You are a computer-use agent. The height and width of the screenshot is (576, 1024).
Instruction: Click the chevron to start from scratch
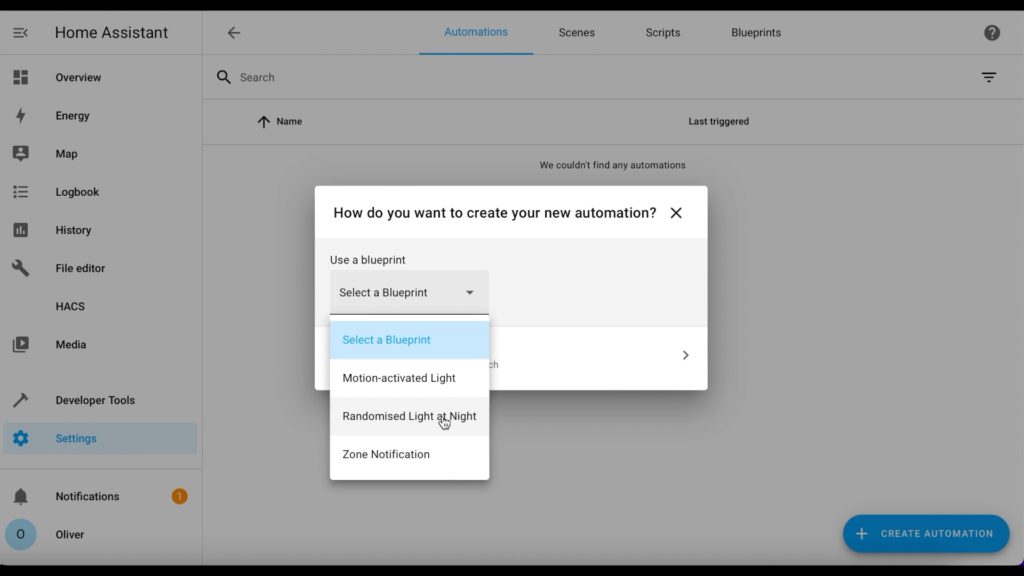tap(685, 355)
